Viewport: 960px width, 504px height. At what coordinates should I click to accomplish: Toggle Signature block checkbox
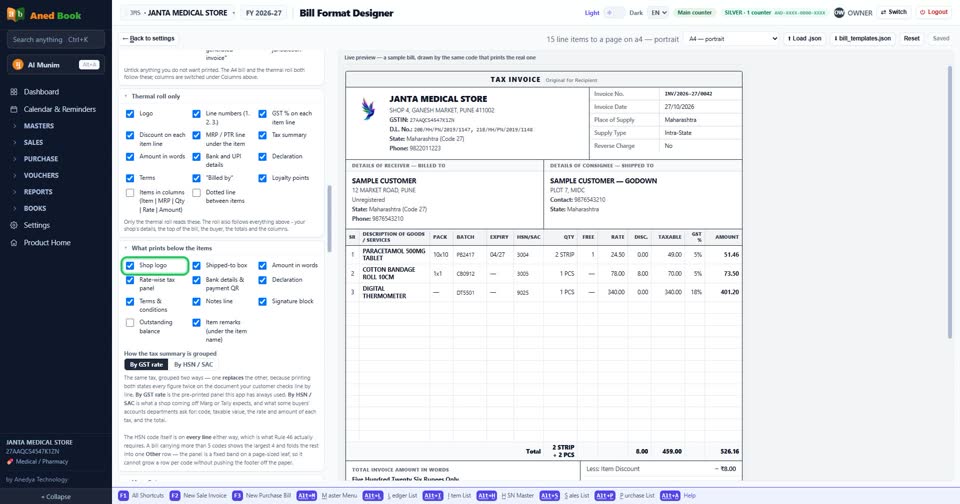(x=262, y=301)
